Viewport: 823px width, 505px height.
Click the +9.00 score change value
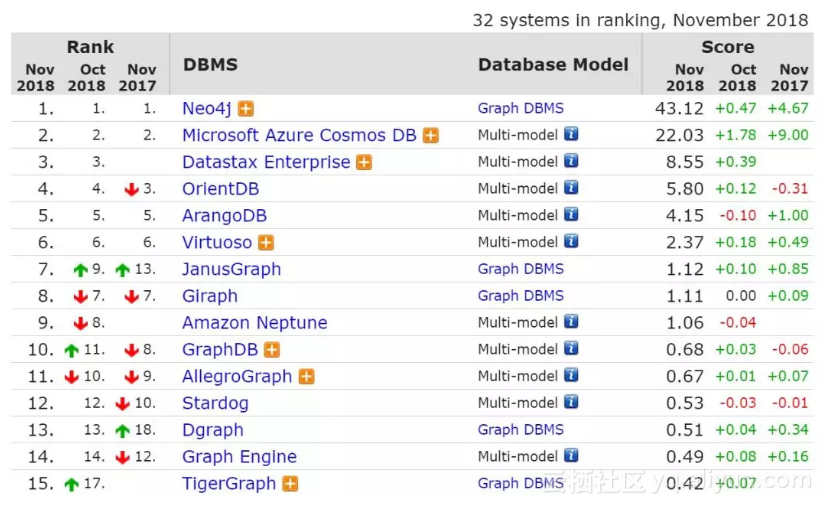tap(788, 135)
